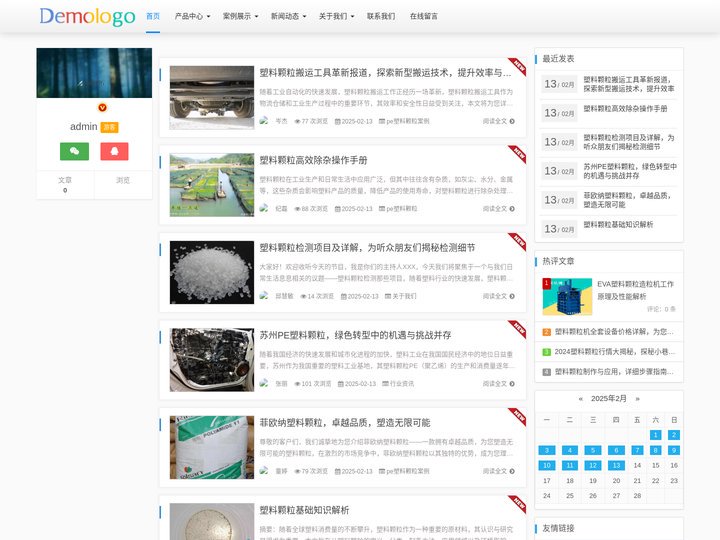Image resolution: width=720 pixels, height=540 pixels.
Task: Open thumbnail of 塑料颗粒搬运工具革新报道 article
Action: [x=212, y=97]
